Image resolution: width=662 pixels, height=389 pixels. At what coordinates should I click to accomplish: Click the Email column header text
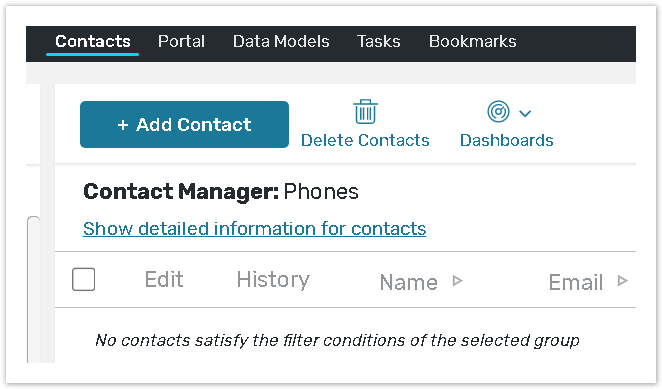(x=575, y=282)
